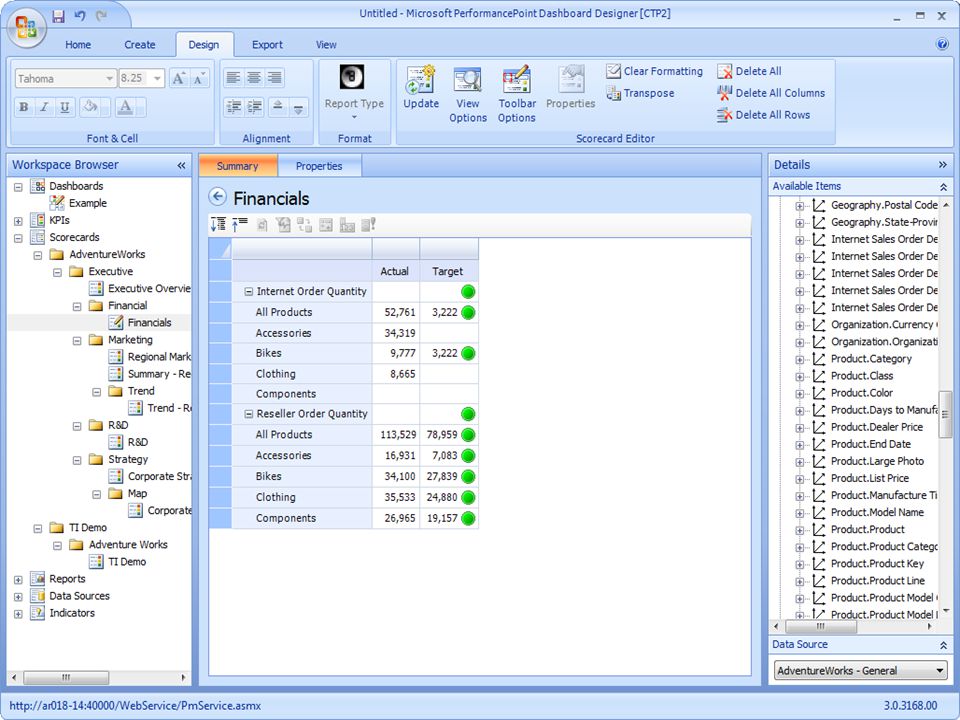960x720 pixels.
Task: Toggle italic formatting
Action: [44, 107]
